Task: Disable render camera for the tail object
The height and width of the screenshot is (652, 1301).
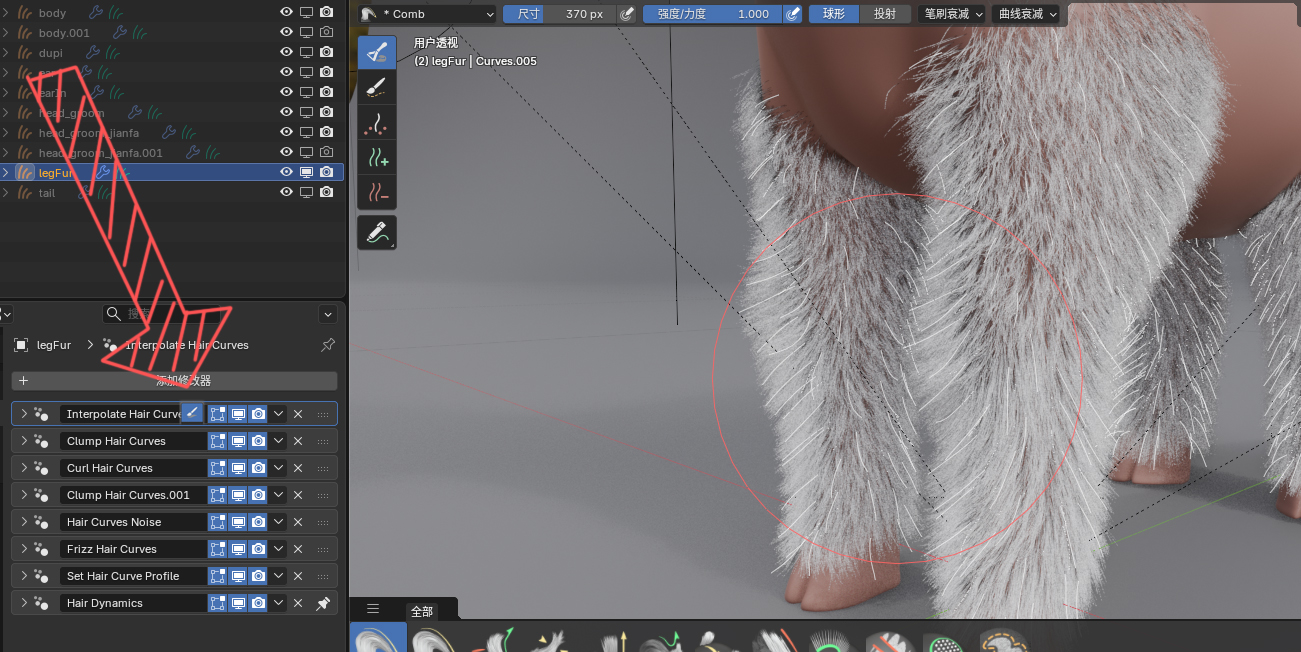Action: tap(326, 192)
